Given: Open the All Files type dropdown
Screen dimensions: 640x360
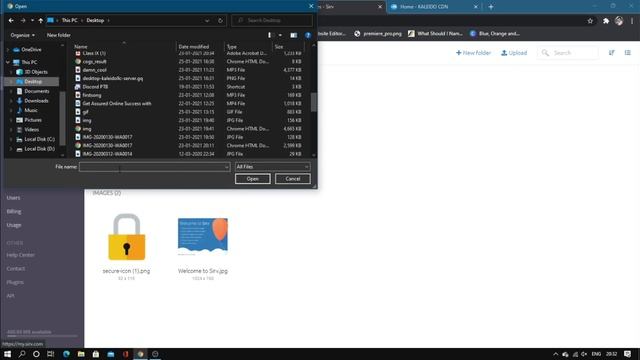Looking at the screenshot, I should coord(272,167).
